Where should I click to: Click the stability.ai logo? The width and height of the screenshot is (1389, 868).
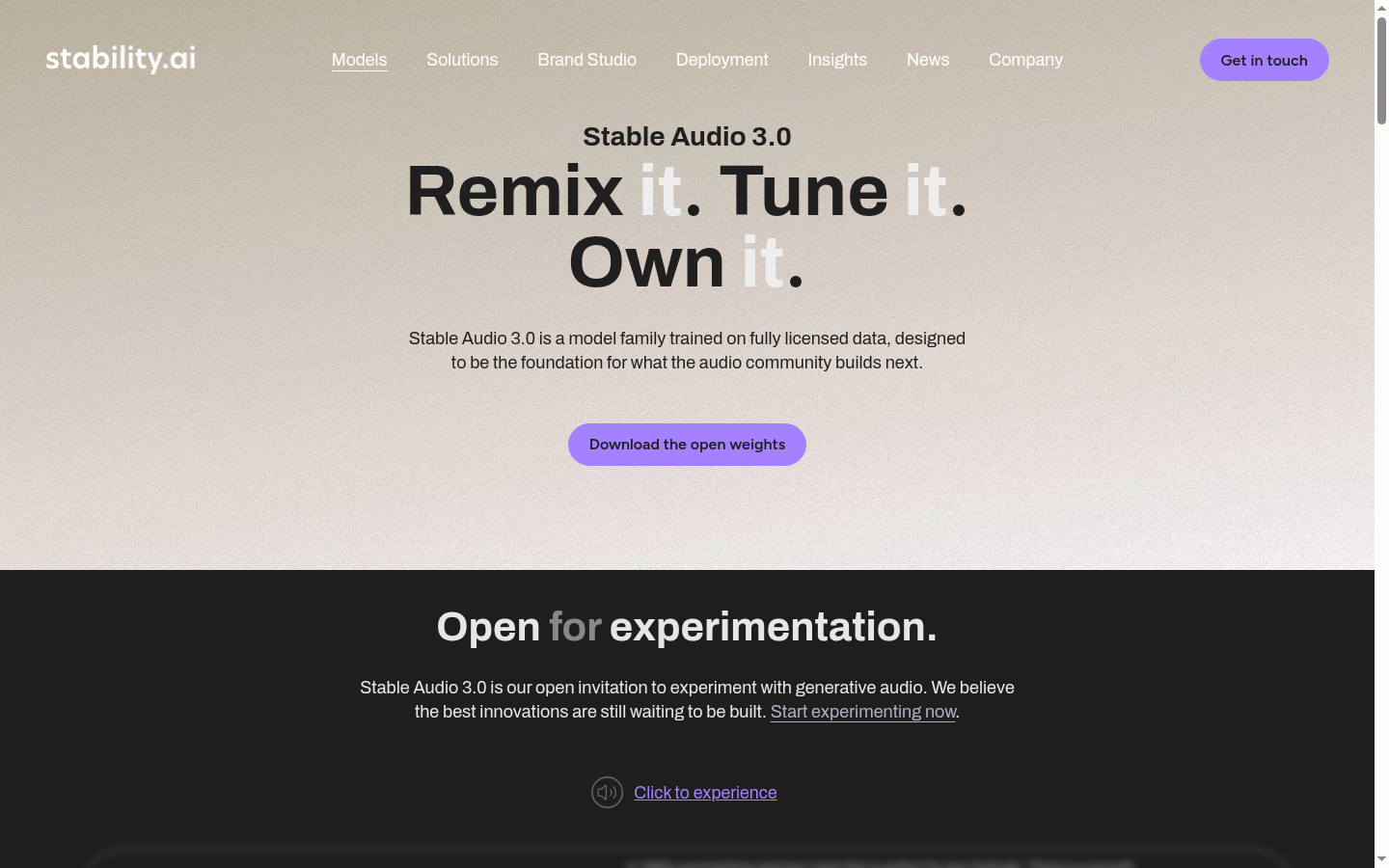pos(121,59)
